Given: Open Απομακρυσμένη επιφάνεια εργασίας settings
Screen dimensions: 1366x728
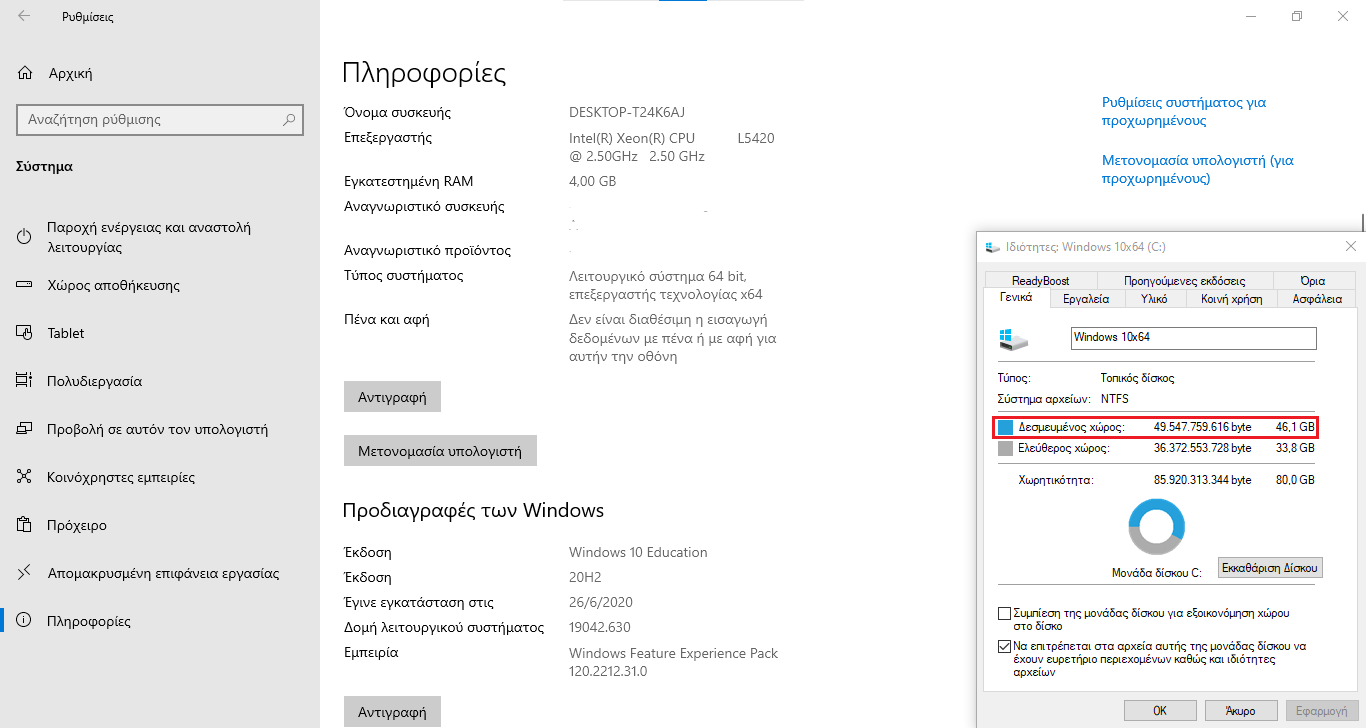Looking at the screenshot, I should tap(160, 573).
